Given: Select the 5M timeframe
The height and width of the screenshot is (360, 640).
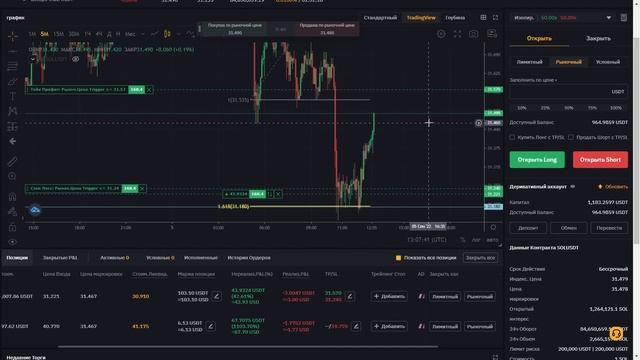Looking at the screenshot, I should (x=44, y=34).
